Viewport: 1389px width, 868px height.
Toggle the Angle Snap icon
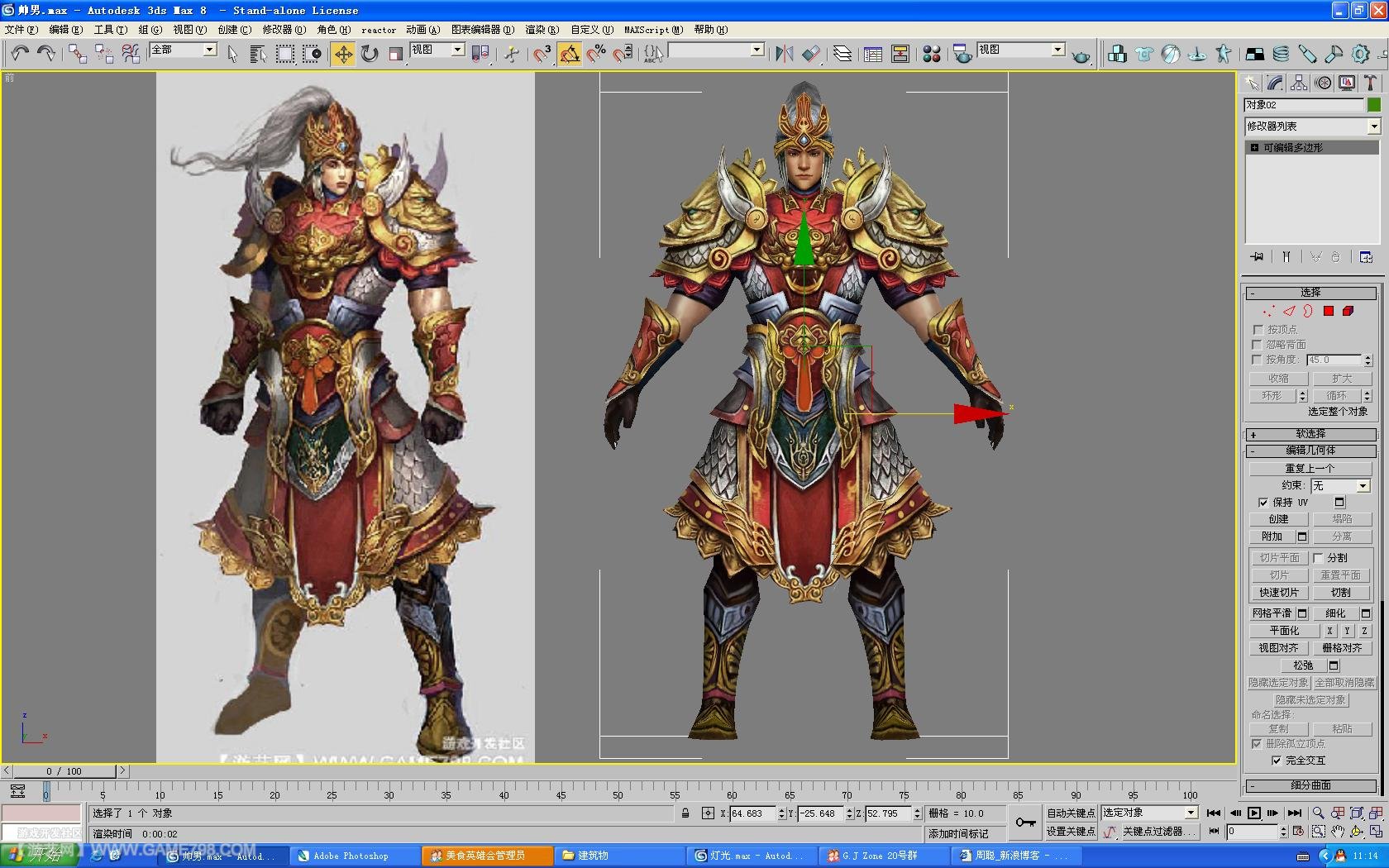coord(570,54)
